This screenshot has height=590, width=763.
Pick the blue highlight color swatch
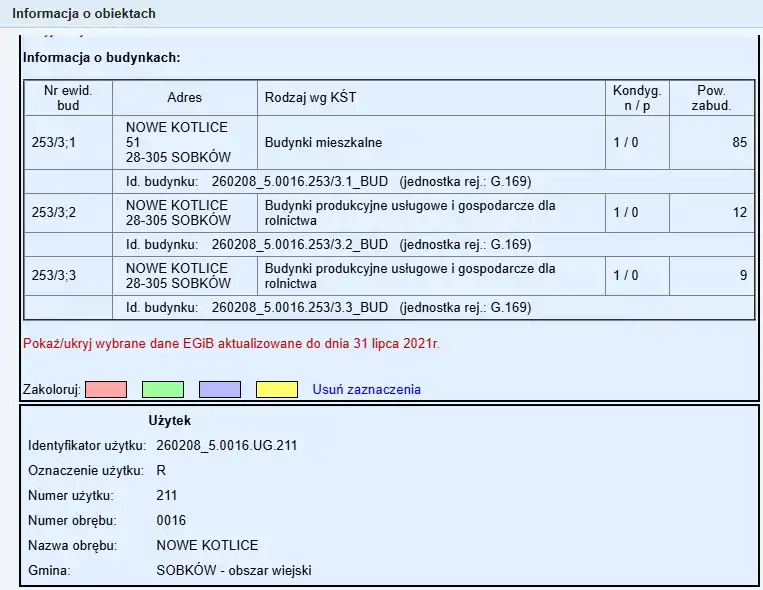click(x=219, y=390)
